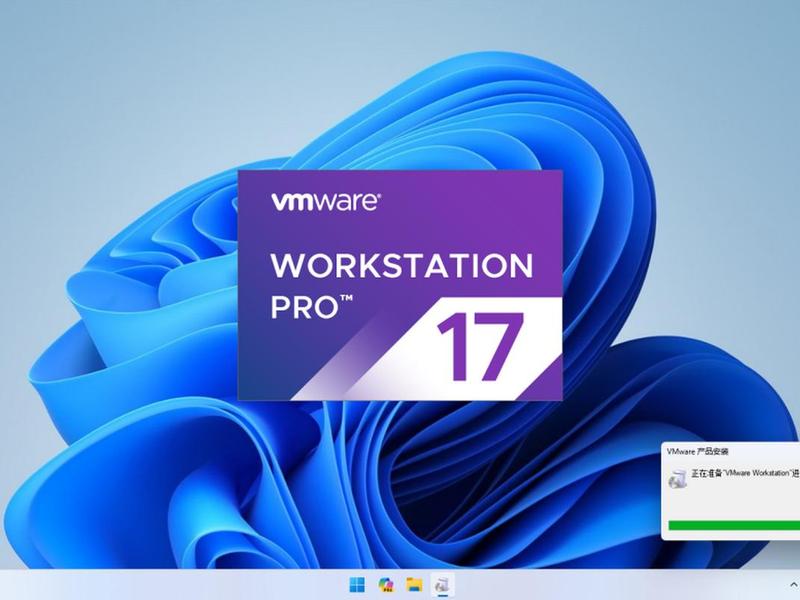This screenshot has height=600, width=800.
Task: Click the installer icon in the VMware dialog
Action: click(678, 479)
